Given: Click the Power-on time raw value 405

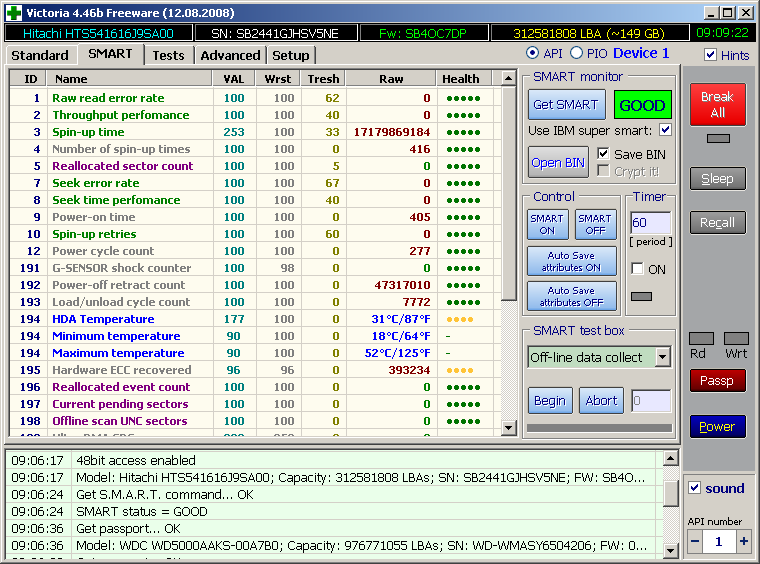Looking at the screenshot, I should point(420,217).
